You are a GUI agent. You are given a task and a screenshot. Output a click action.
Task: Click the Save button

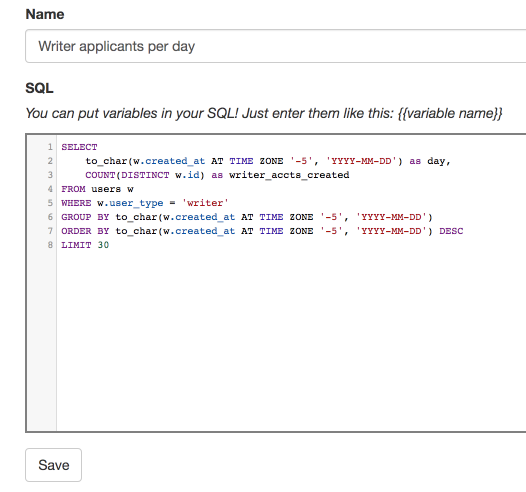[x=53, y=465]
